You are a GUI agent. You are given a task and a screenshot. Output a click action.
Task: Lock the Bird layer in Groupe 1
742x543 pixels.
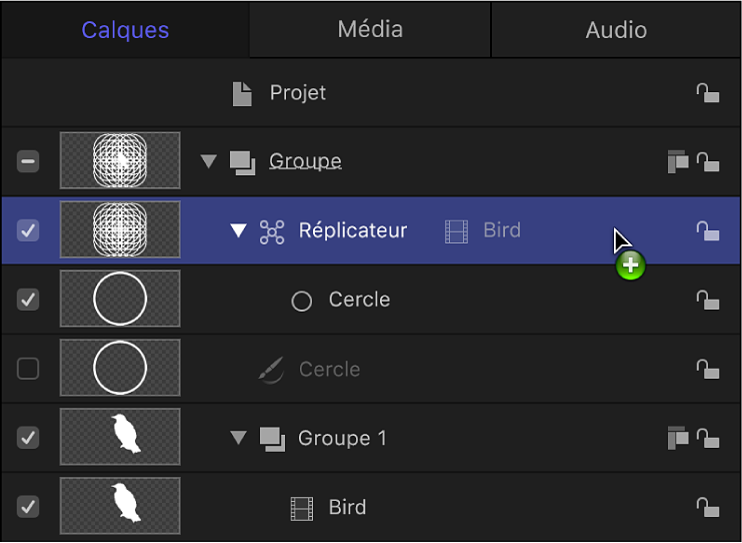click(x=708, y=508)
